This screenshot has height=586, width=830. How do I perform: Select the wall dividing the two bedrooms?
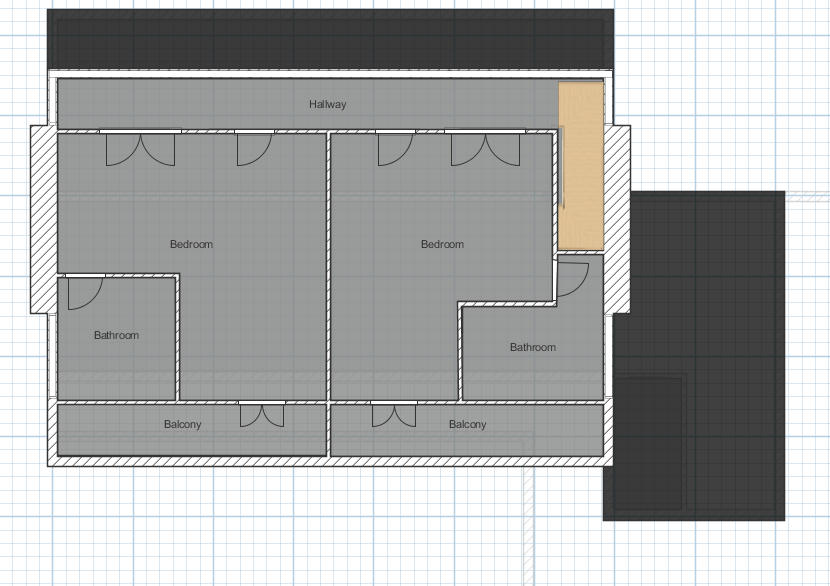pos(328,265)
